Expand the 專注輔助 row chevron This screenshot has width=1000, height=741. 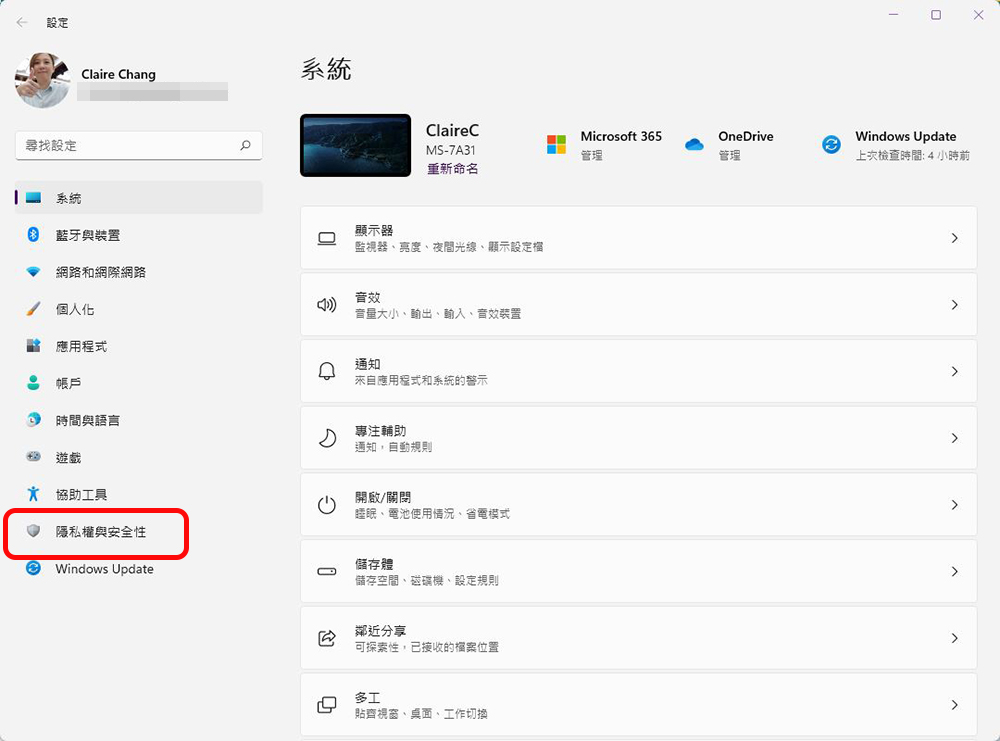(954, 438)
